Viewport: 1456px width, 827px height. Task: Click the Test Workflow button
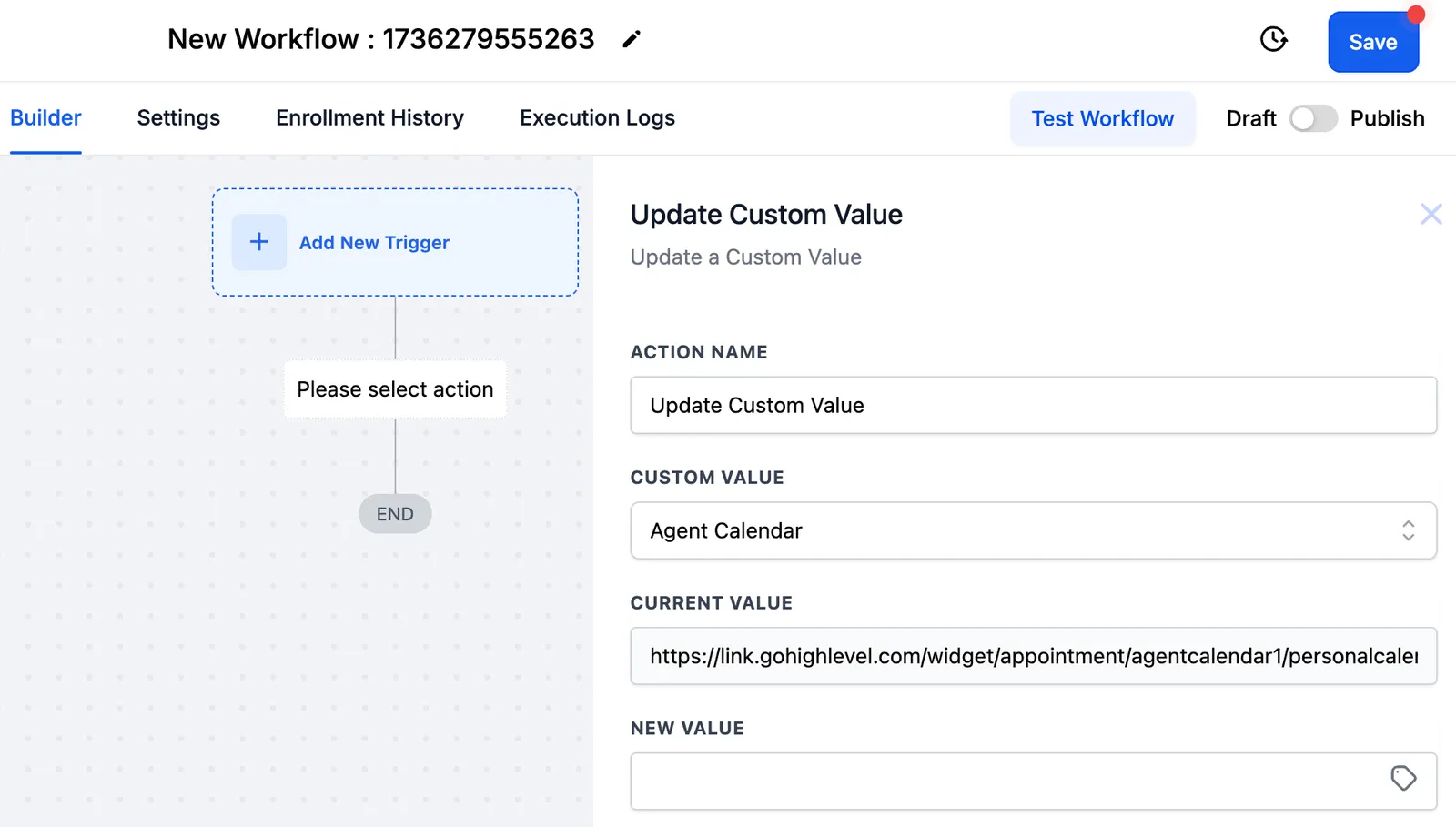coord(1102,118)
